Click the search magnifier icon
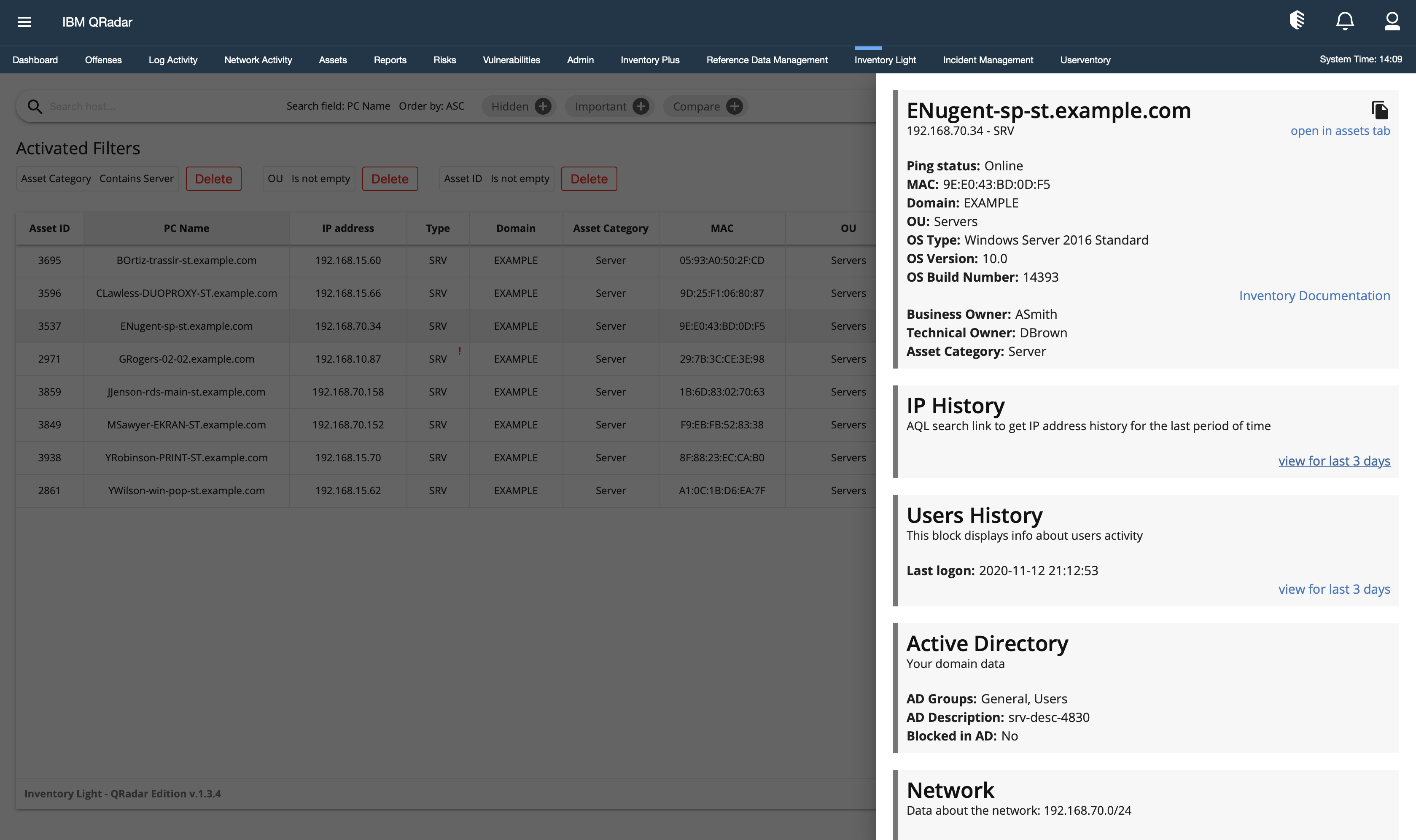 [x=35, y=106]
